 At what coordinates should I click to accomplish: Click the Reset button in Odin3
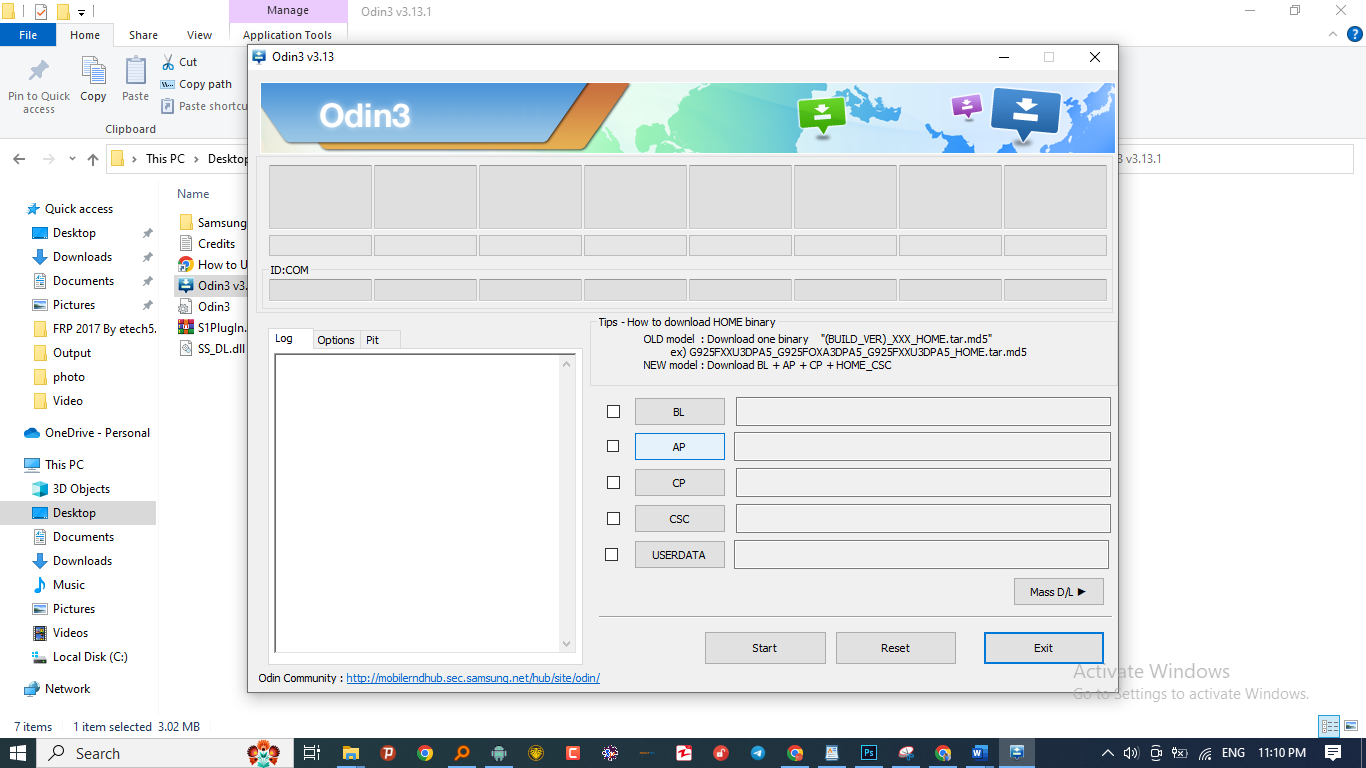point(896,648)
